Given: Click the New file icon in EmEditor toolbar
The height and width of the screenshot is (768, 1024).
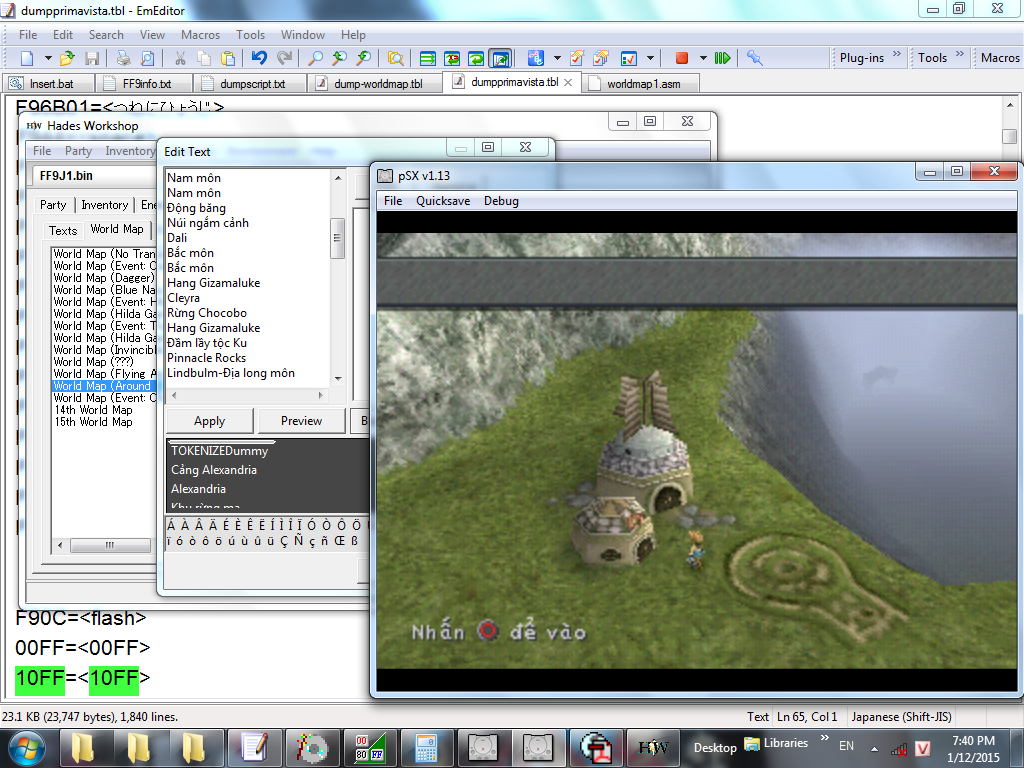Looking at the screenshot, I should (x=27, y=58).
